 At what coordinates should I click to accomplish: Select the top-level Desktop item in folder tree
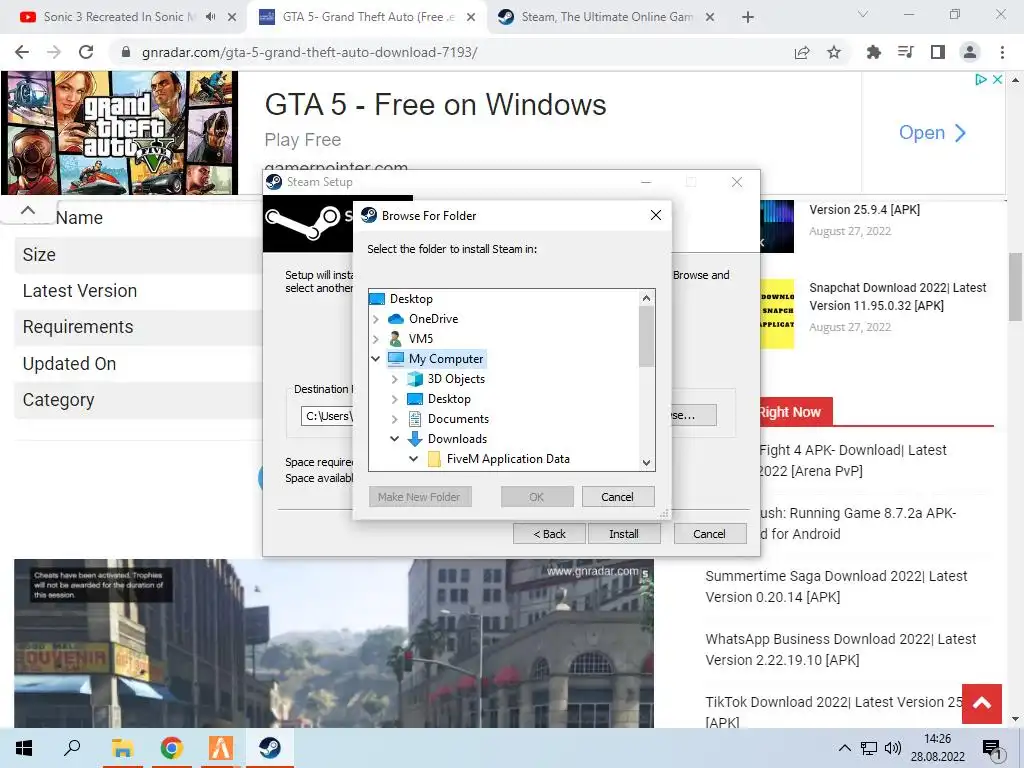tap(411, 299)
